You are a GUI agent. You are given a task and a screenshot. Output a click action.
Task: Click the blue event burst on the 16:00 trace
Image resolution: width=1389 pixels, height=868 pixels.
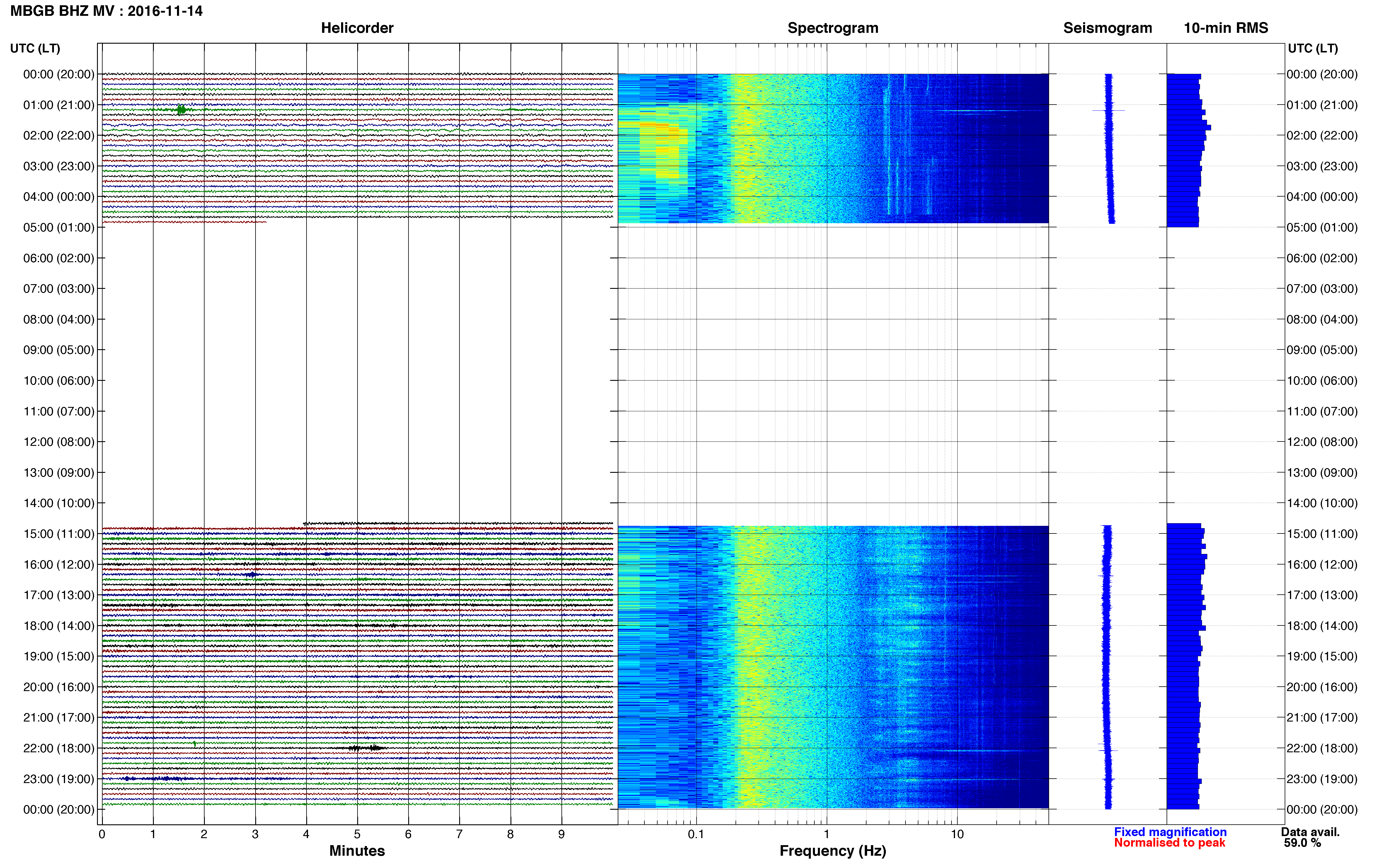click(251, 574)
